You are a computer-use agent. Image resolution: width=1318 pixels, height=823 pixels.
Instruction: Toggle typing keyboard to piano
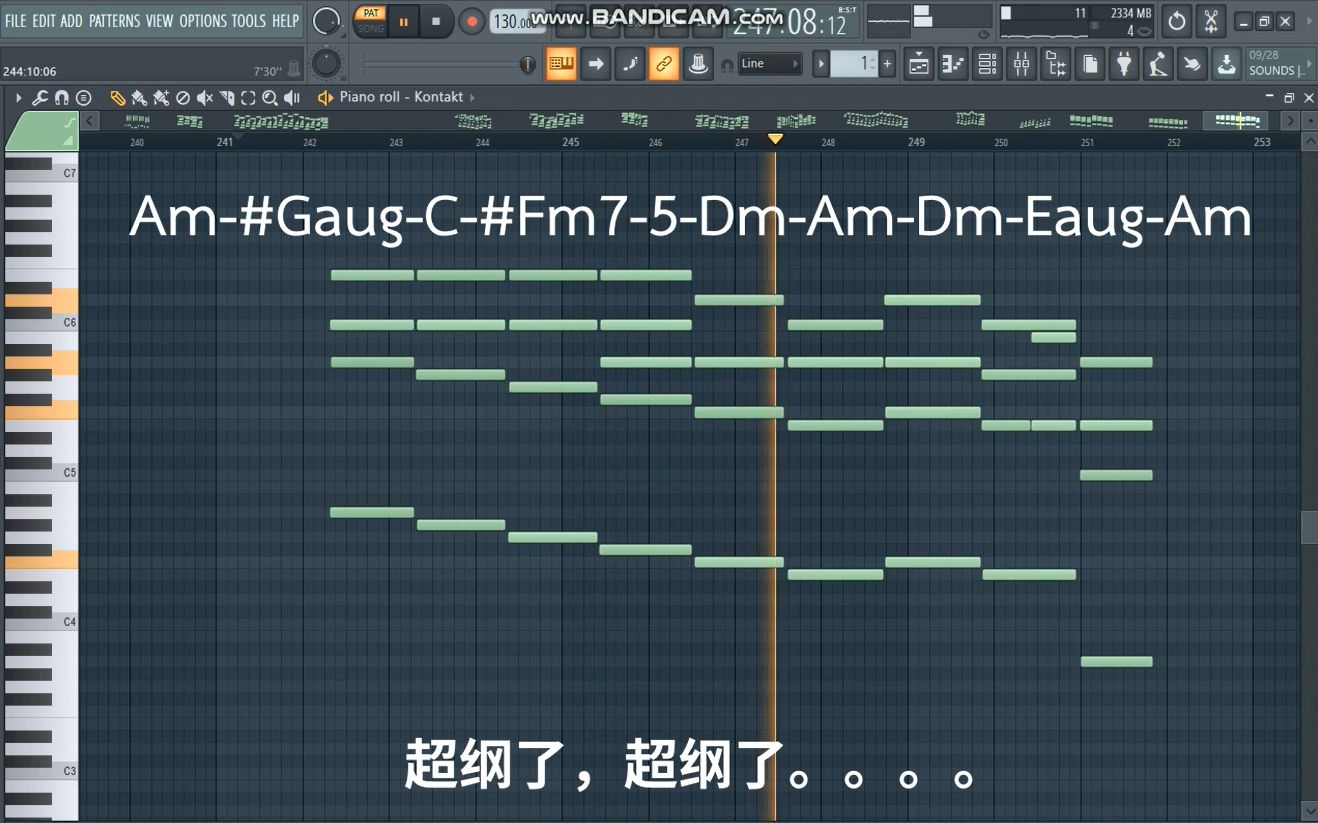point(561,64)
